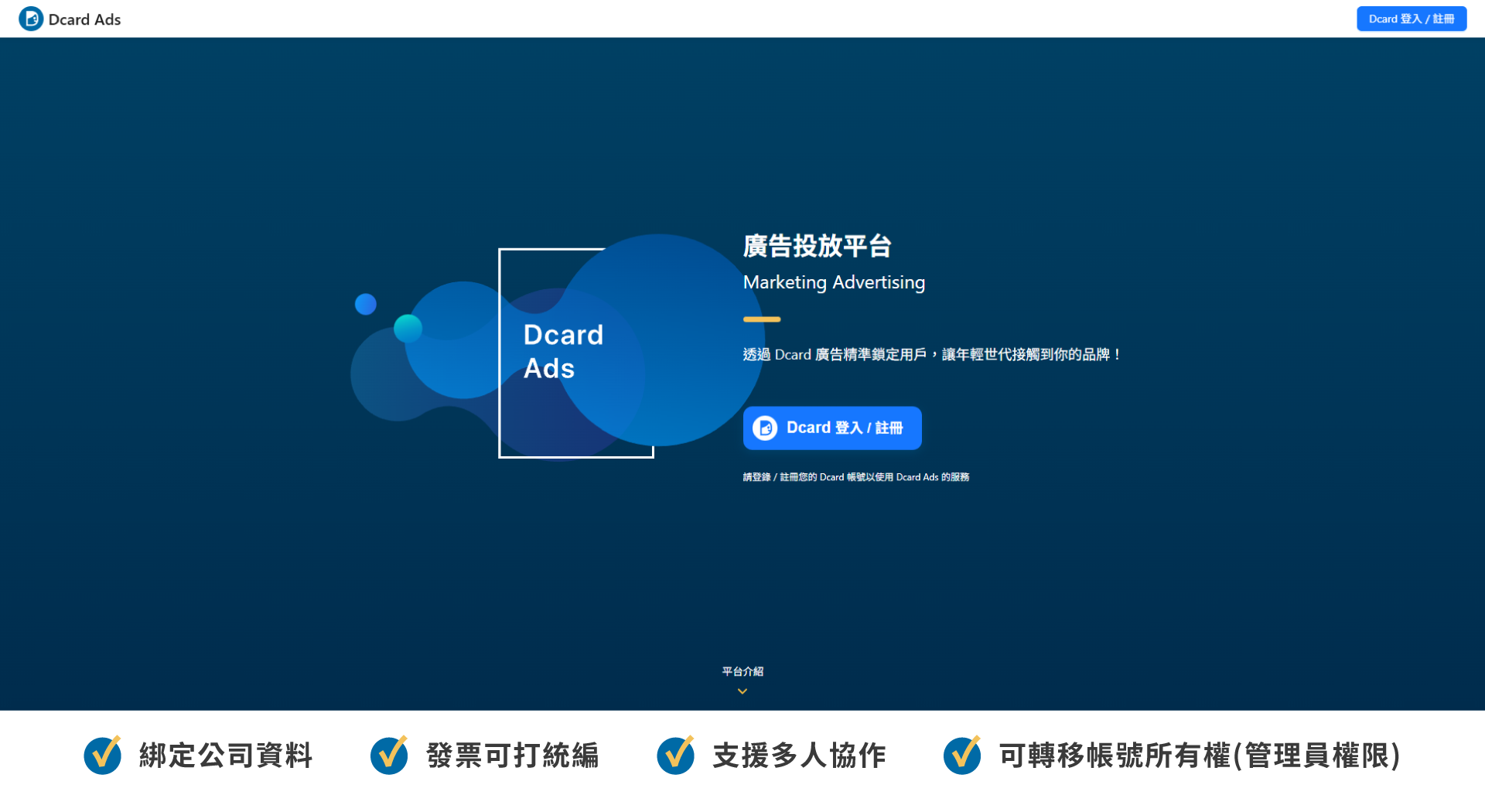Click the 平台介紹 link above the chevron
Viewport: 1485px width, 812px height.
741,671
